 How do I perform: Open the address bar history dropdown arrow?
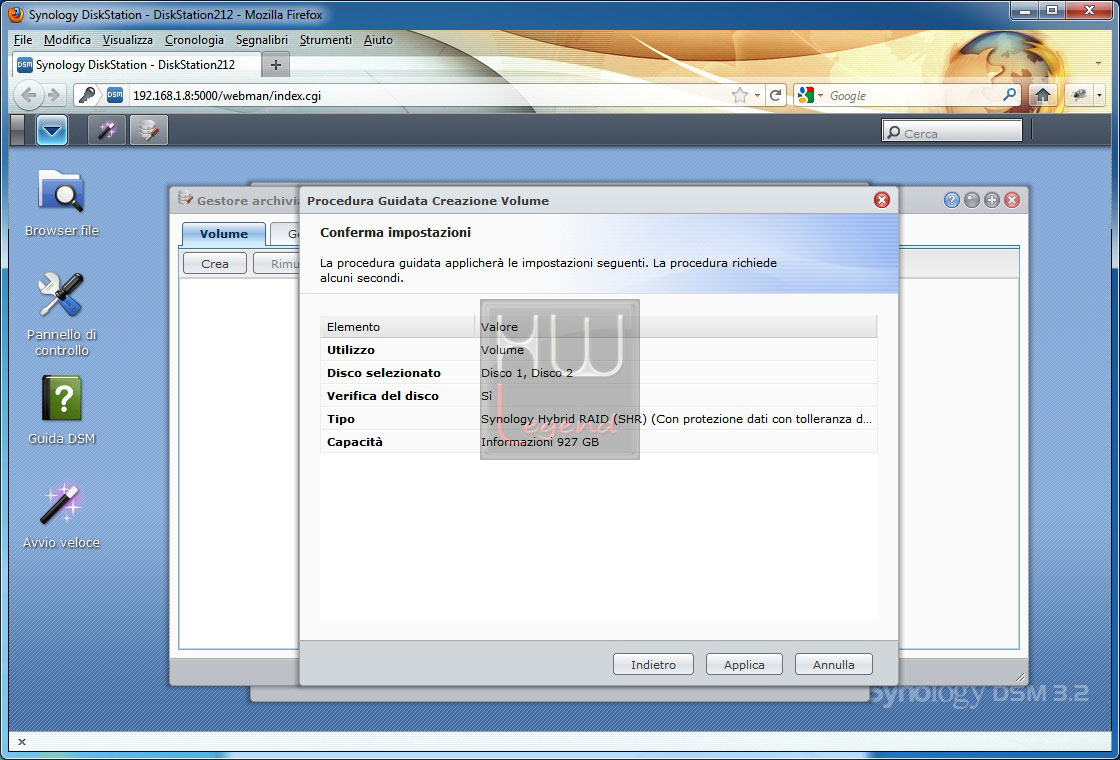click(757, 96)
